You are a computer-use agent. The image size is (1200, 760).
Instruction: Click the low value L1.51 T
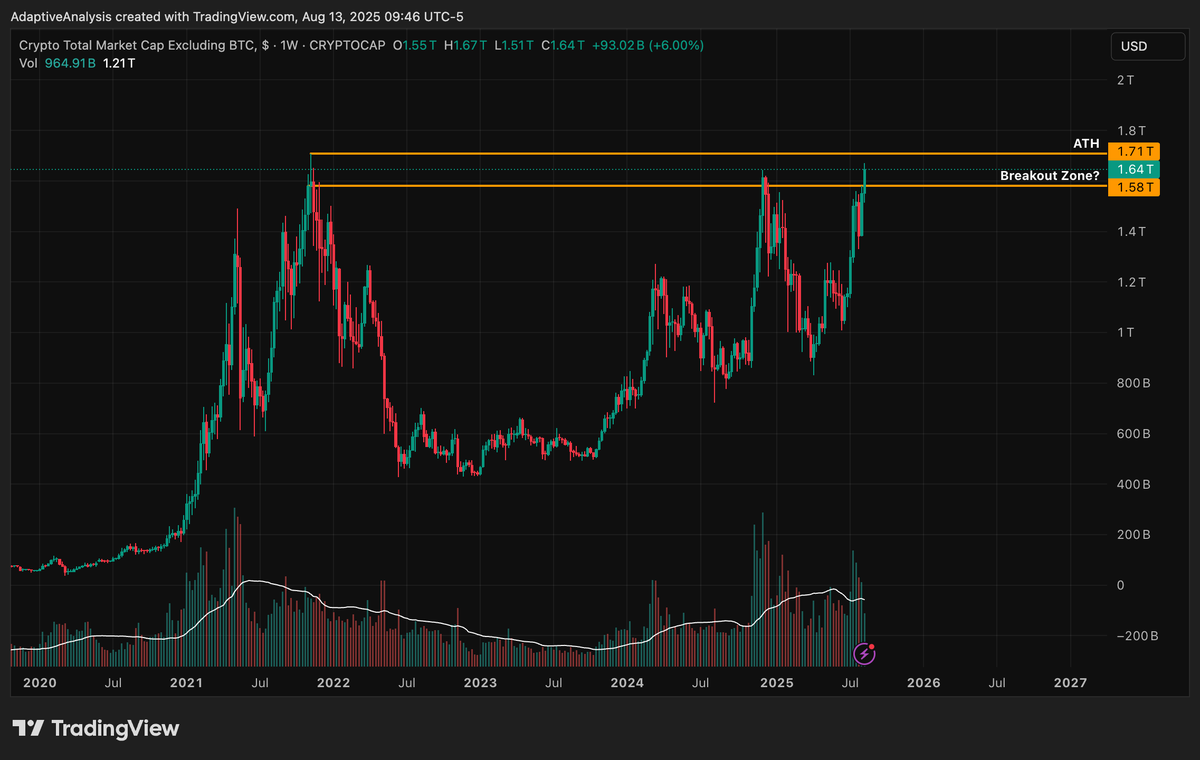(515, 45)
